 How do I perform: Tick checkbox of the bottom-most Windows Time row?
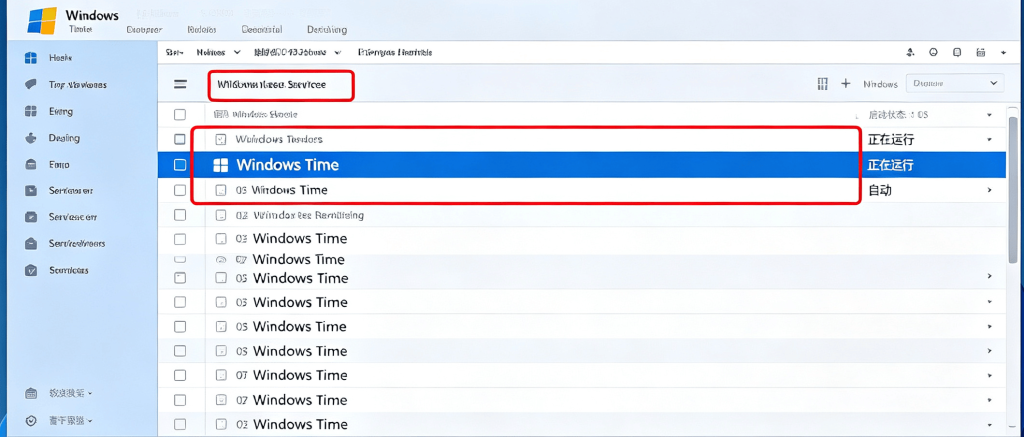[x=180, y=424]
